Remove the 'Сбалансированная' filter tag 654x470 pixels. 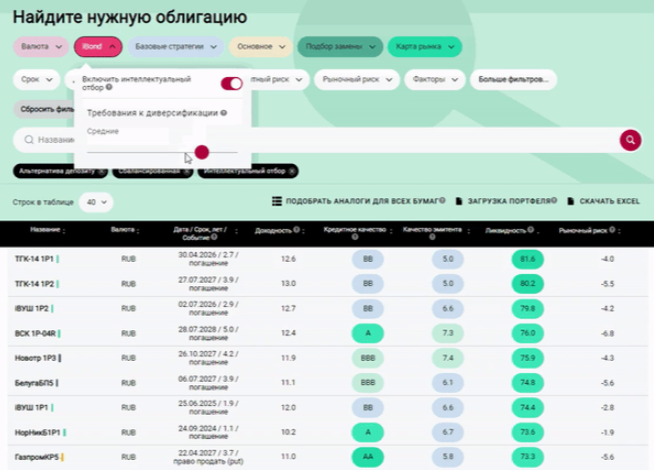tap(187, 172)
